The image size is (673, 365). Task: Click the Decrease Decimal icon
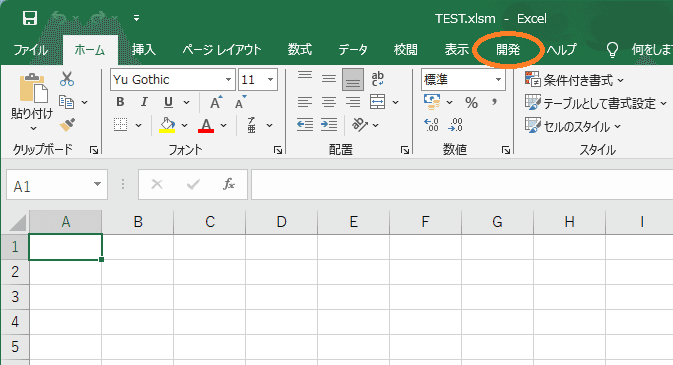pyautogui.click(x=455, y=125)
